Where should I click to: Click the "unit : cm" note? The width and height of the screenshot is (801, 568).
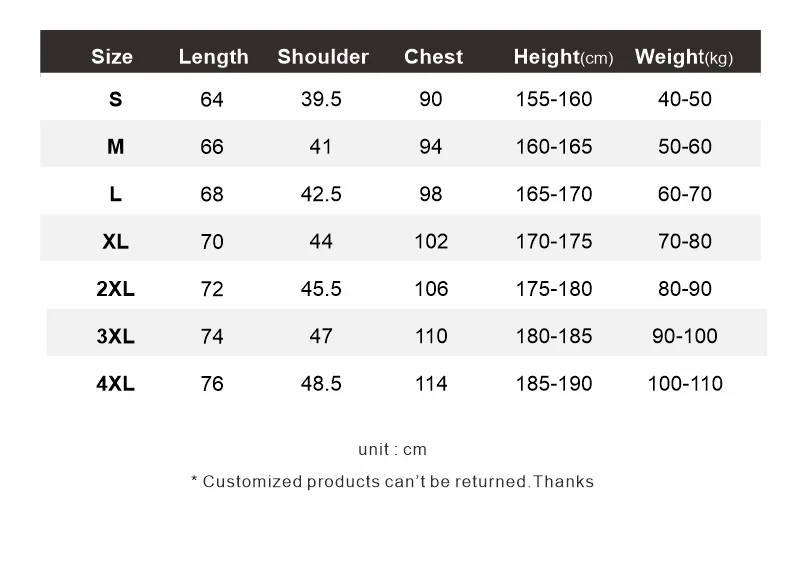[392, 450]
